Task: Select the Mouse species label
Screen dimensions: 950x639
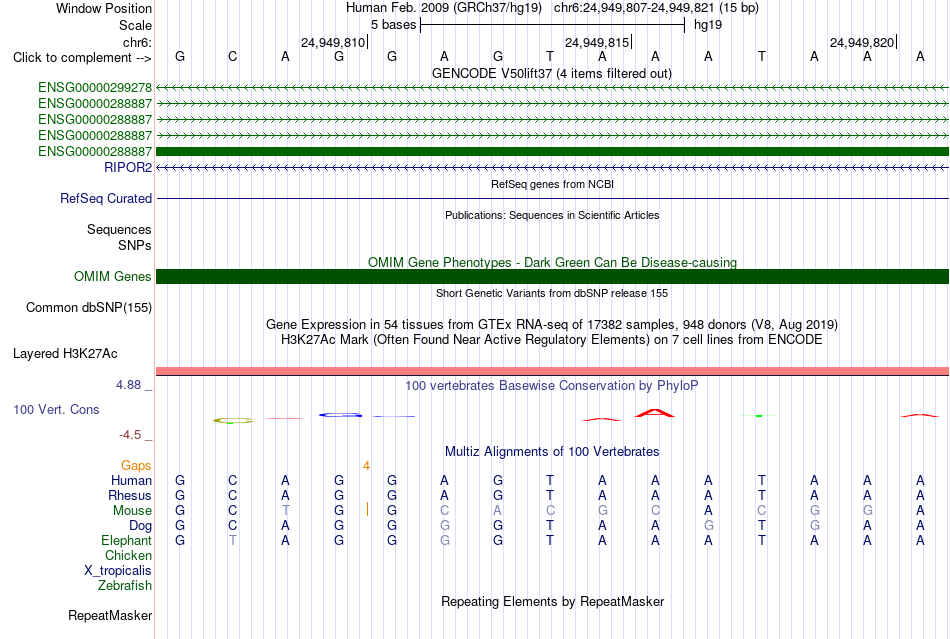Action: click(132, 511)
